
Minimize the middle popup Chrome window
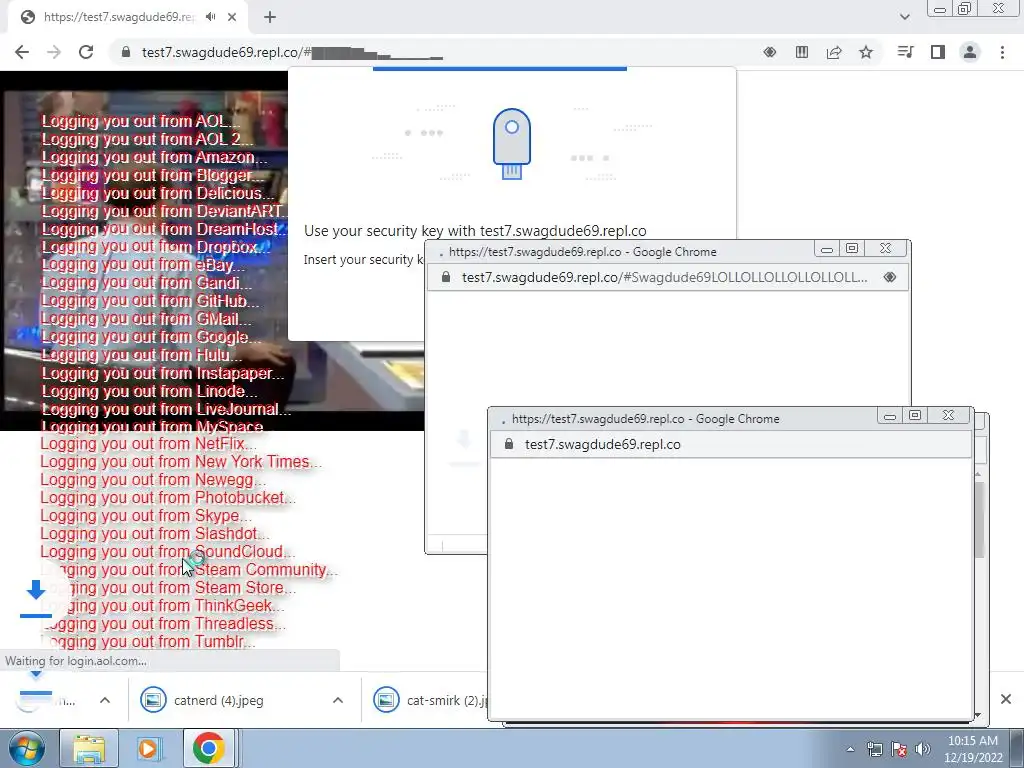pos(826,249)
